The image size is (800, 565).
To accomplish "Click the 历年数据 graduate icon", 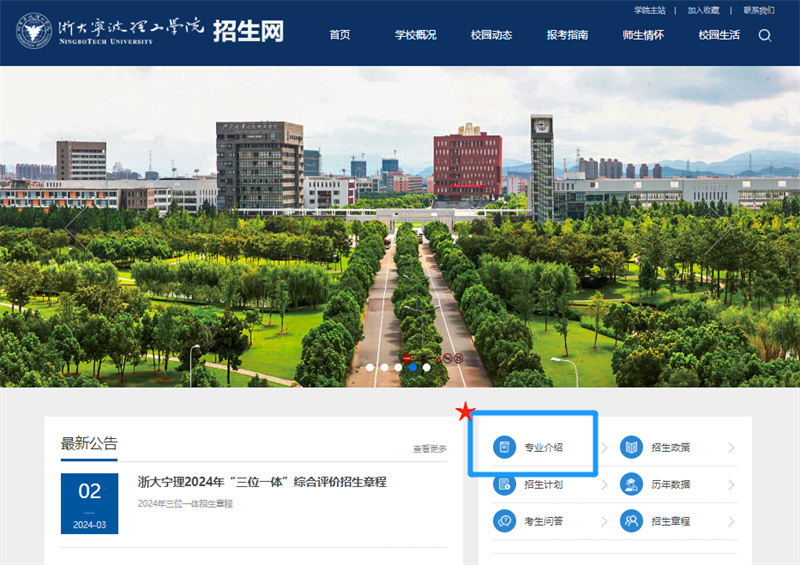I will click(631, 484).
